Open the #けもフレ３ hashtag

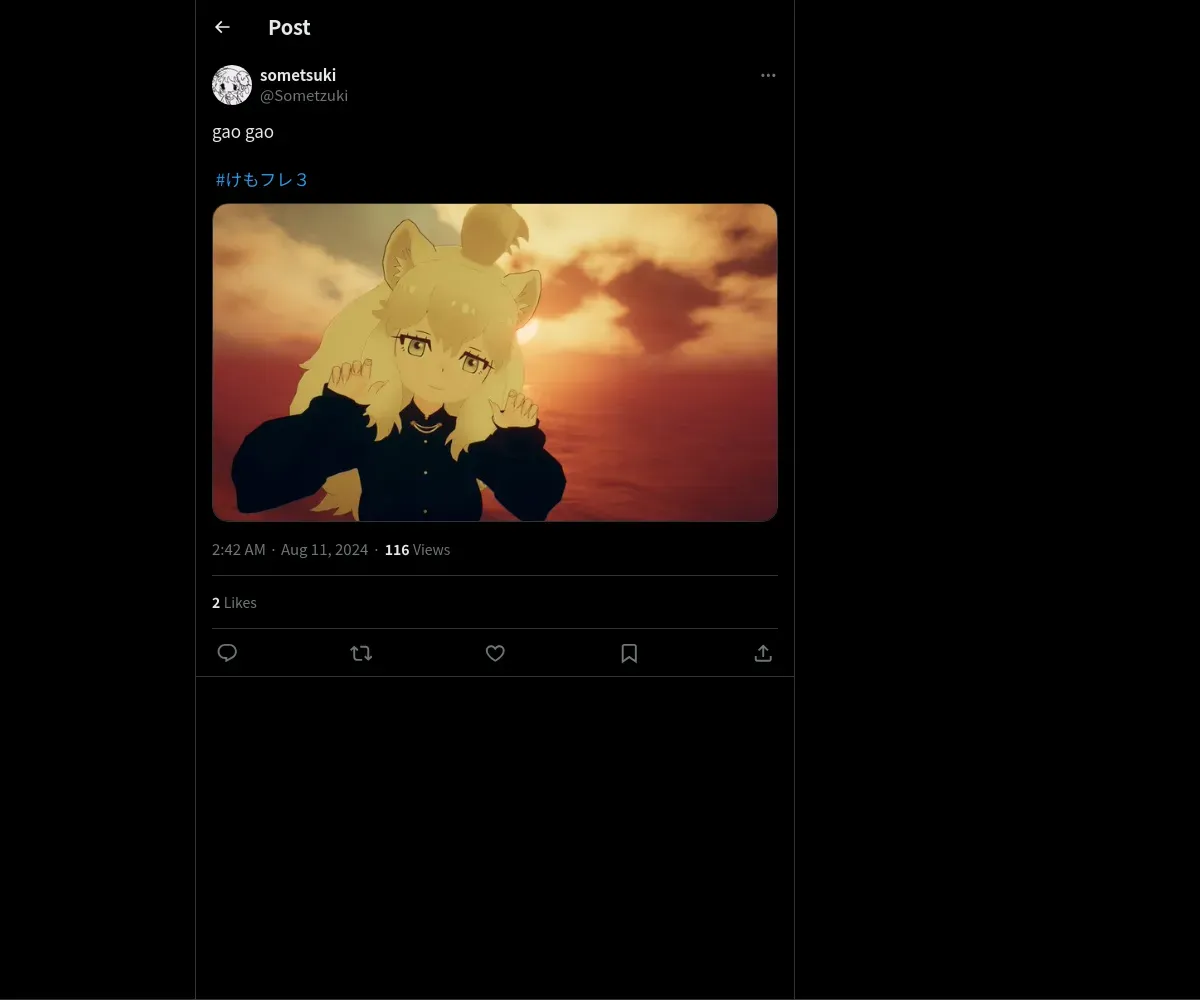coord(262,180)
